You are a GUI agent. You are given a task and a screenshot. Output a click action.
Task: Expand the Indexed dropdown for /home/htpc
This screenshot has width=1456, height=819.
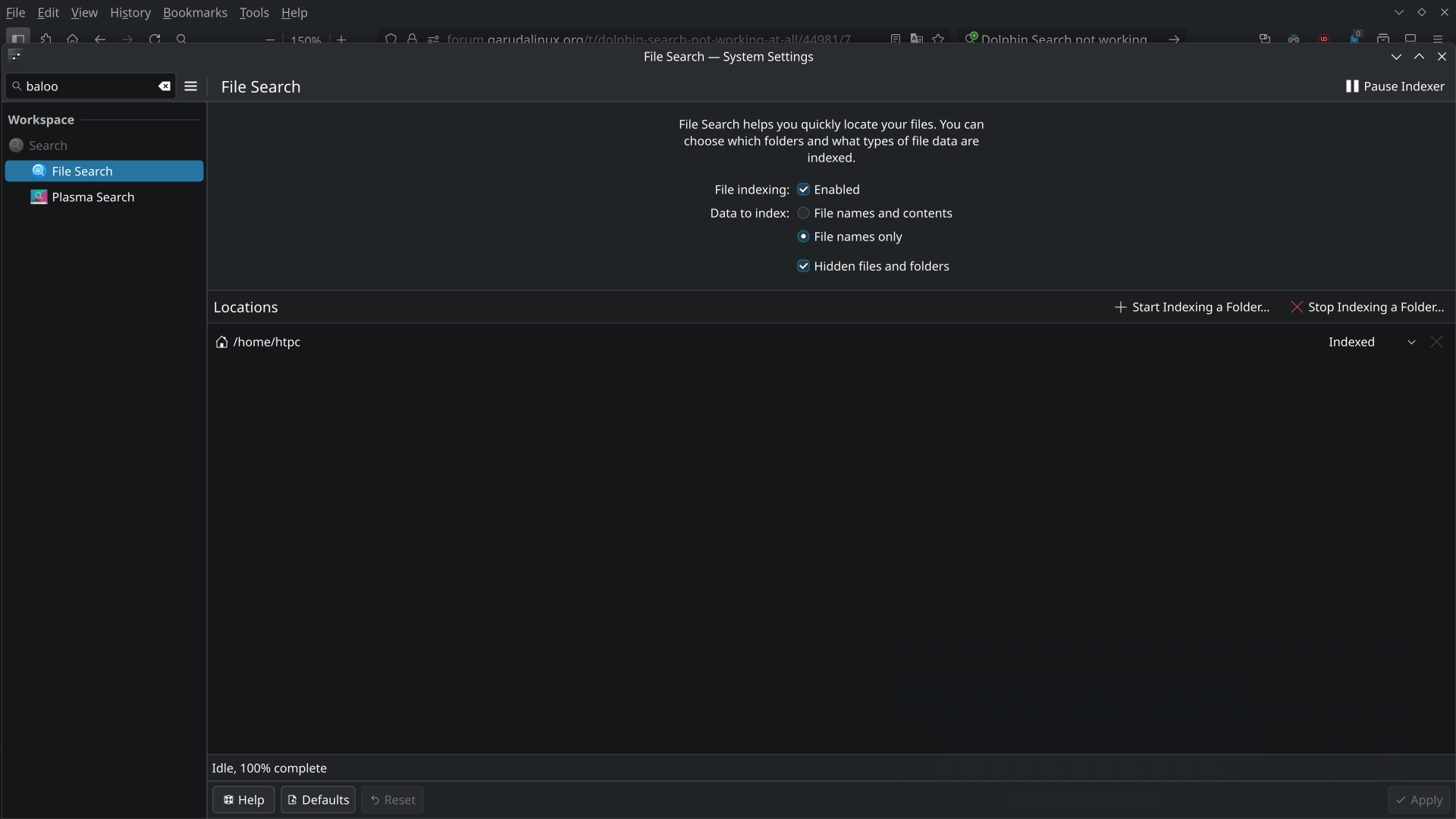point(1410,342)
